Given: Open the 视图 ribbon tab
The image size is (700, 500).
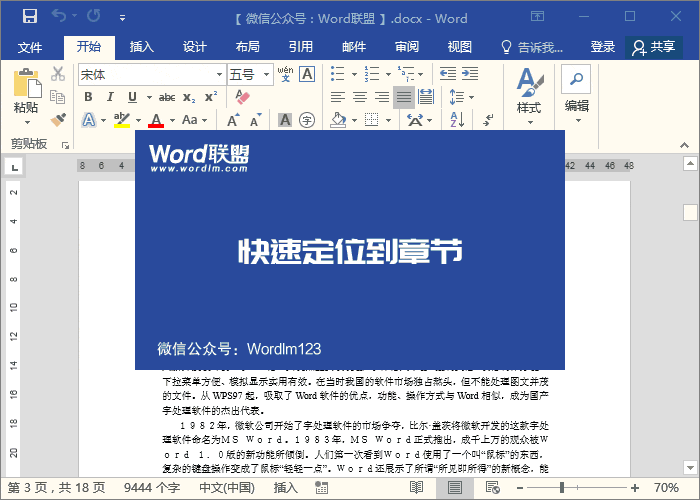Looking at the screenshot, I should point(459,47).
